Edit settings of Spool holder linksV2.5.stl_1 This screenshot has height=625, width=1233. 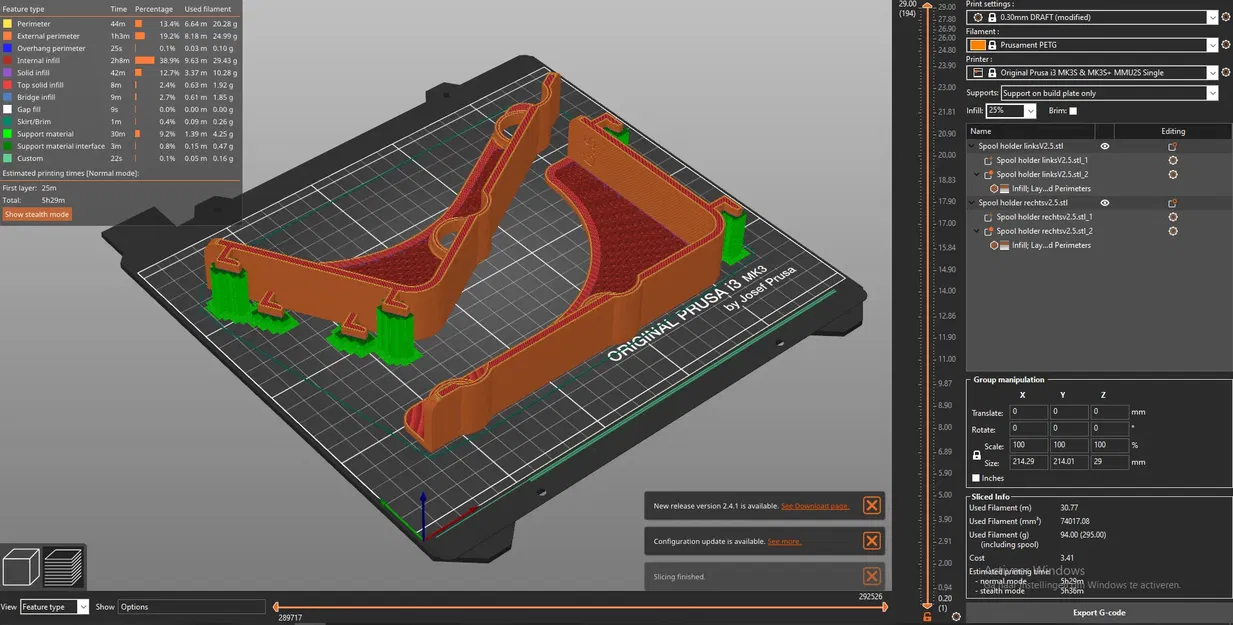pyautogui.click(x=1173, y=160)
